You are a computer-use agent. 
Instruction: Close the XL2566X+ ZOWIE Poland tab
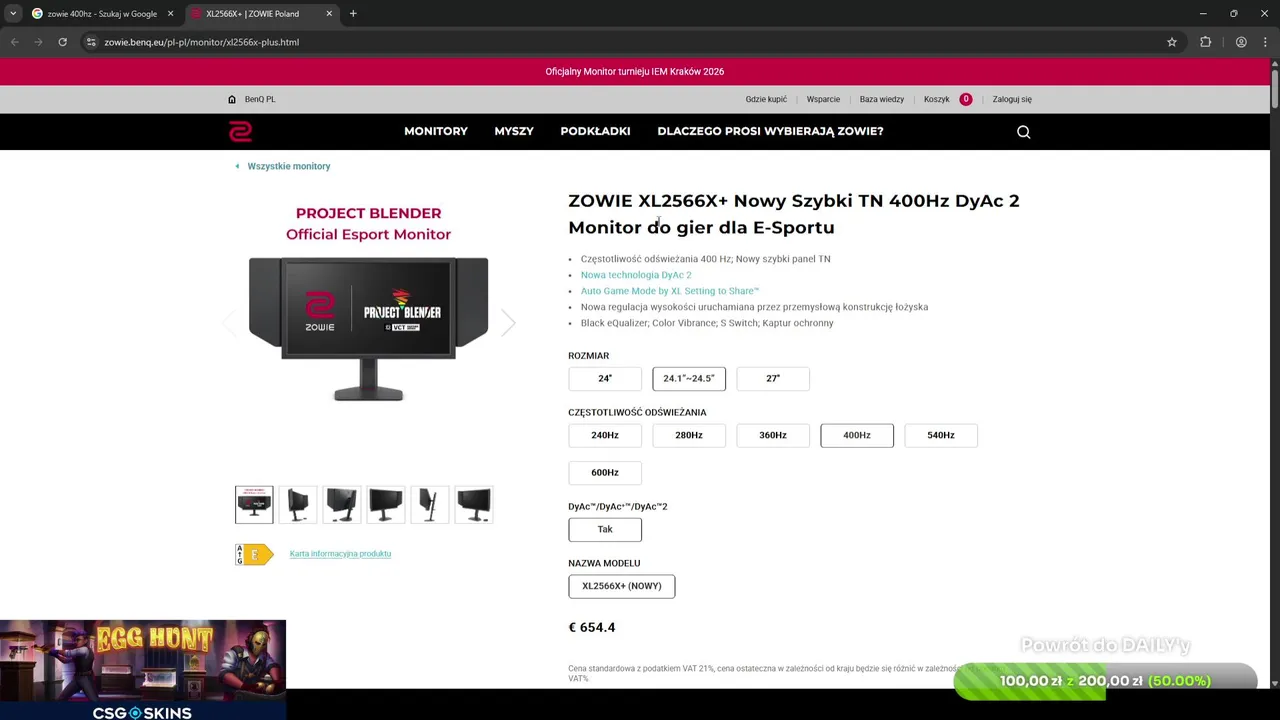click(329, 14)
